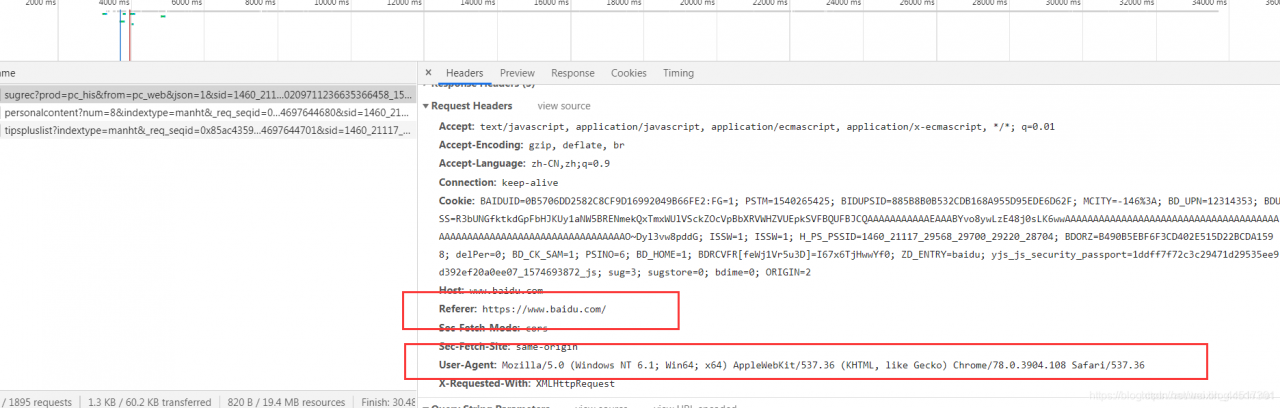Open the Timing tab
Screen dimensions: 1280x408
678,73
